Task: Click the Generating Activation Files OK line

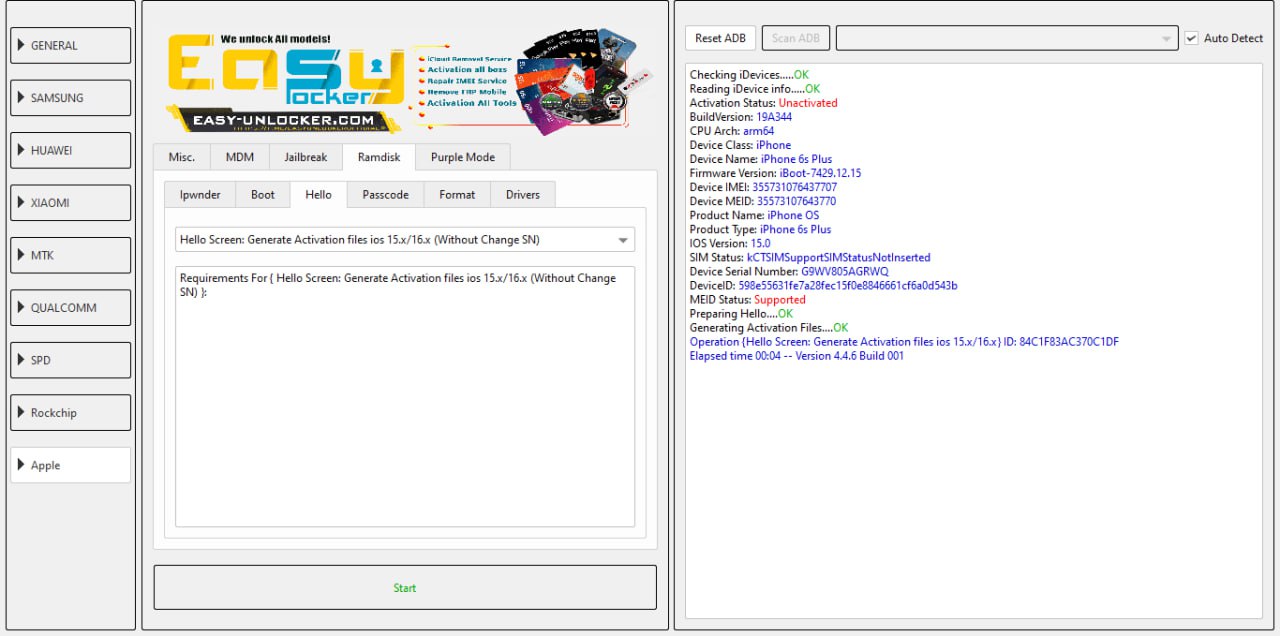Action: 769,327
